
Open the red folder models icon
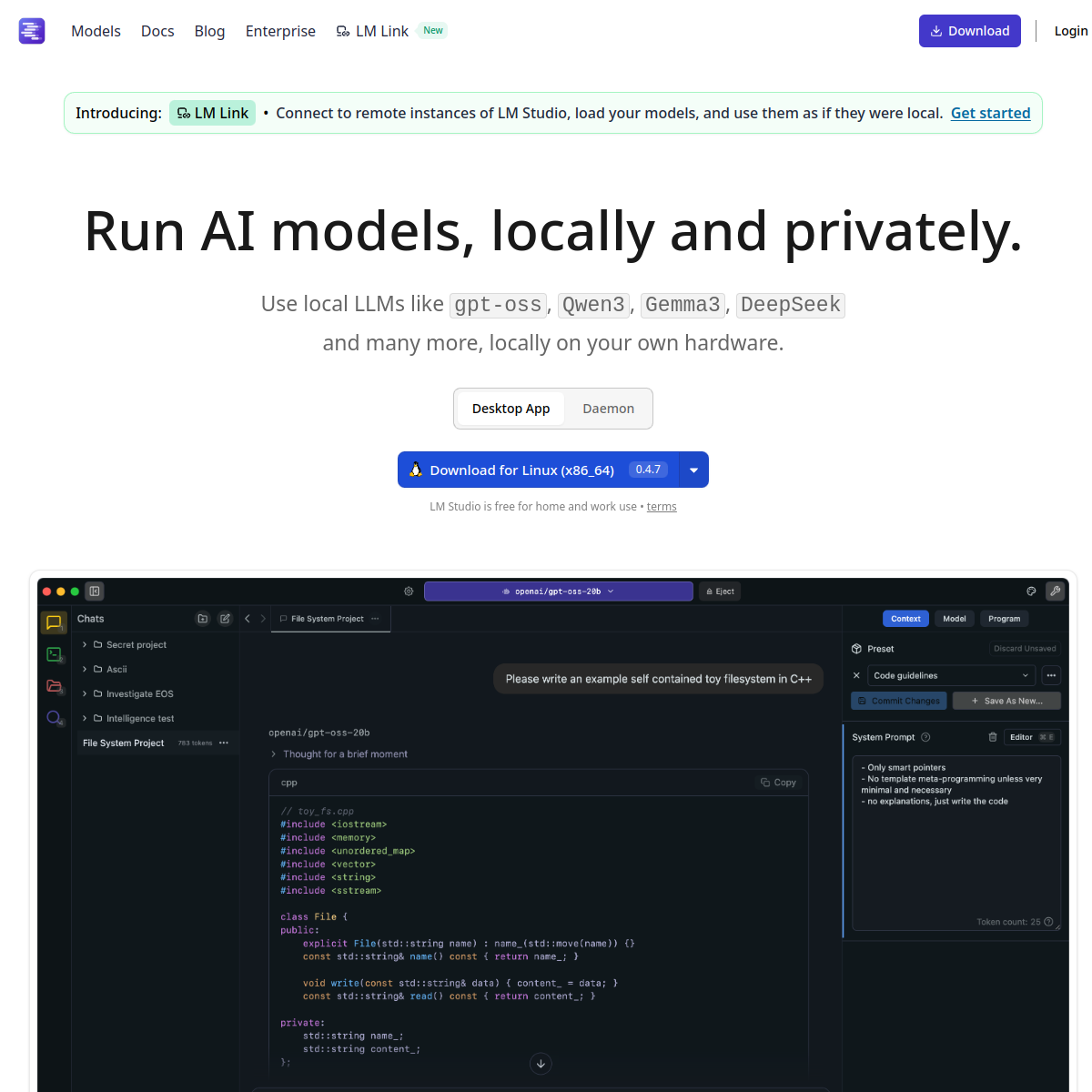point(54,686)
